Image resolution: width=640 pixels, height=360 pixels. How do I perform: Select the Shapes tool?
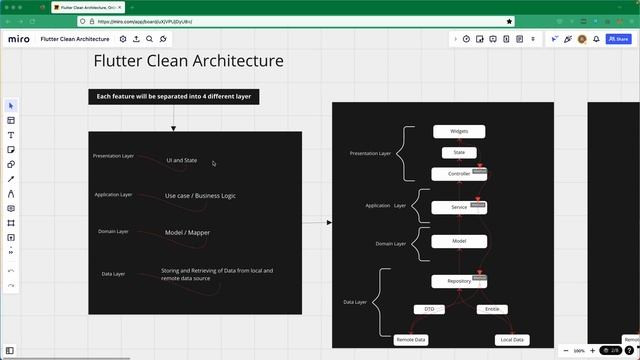coord(11,164)
